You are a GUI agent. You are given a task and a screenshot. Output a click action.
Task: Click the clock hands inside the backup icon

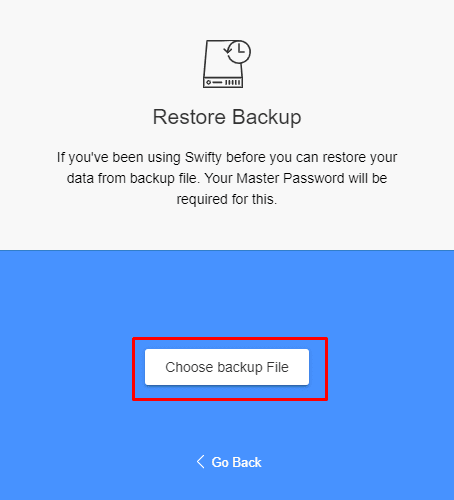[241, 50]
